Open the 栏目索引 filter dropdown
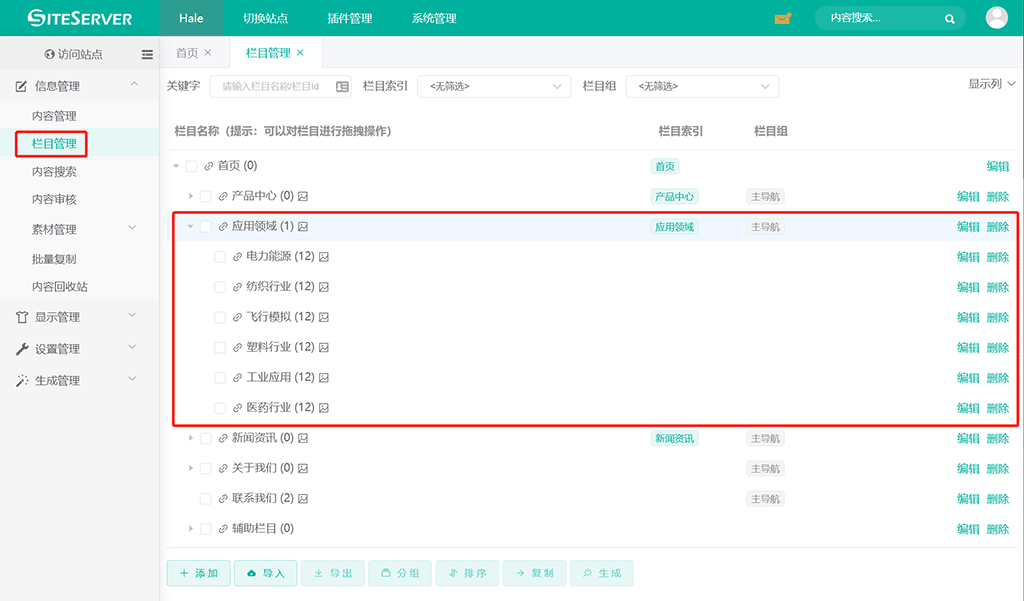 tap(494, 87)
